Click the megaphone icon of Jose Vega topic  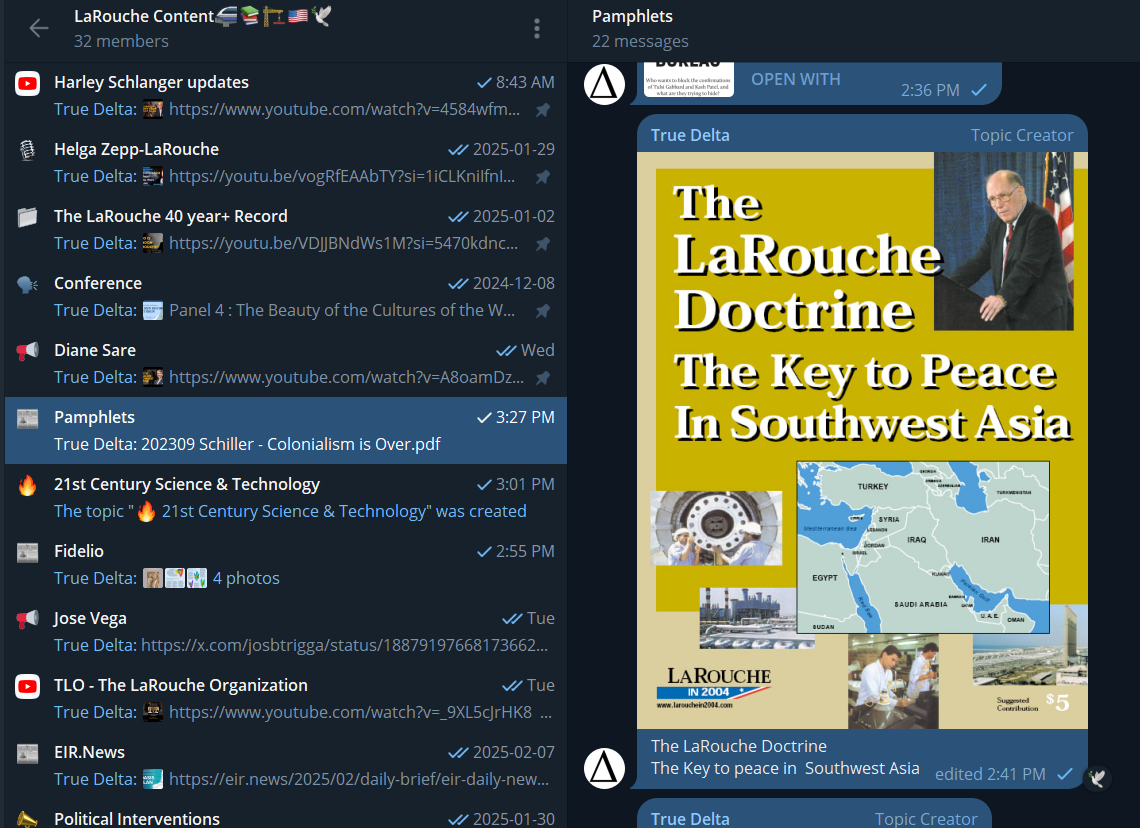point(28,619)
